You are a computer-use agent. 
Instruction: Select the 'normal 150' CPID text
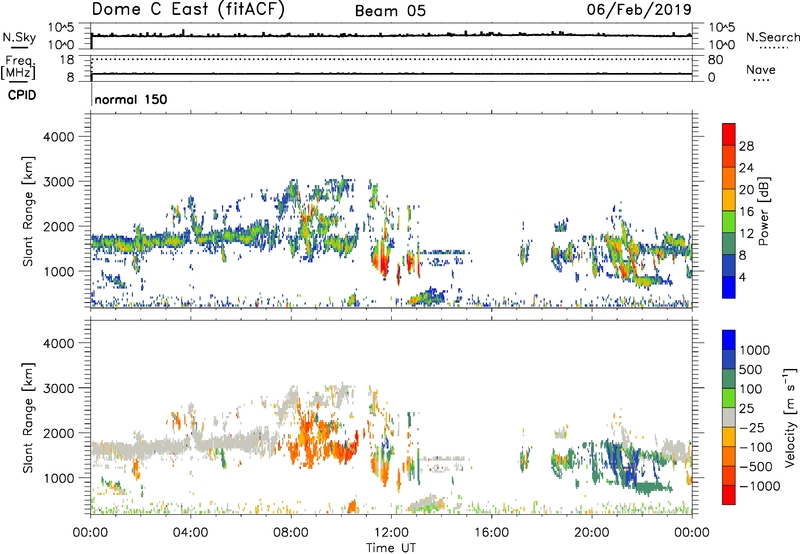(x=131, y=99)
